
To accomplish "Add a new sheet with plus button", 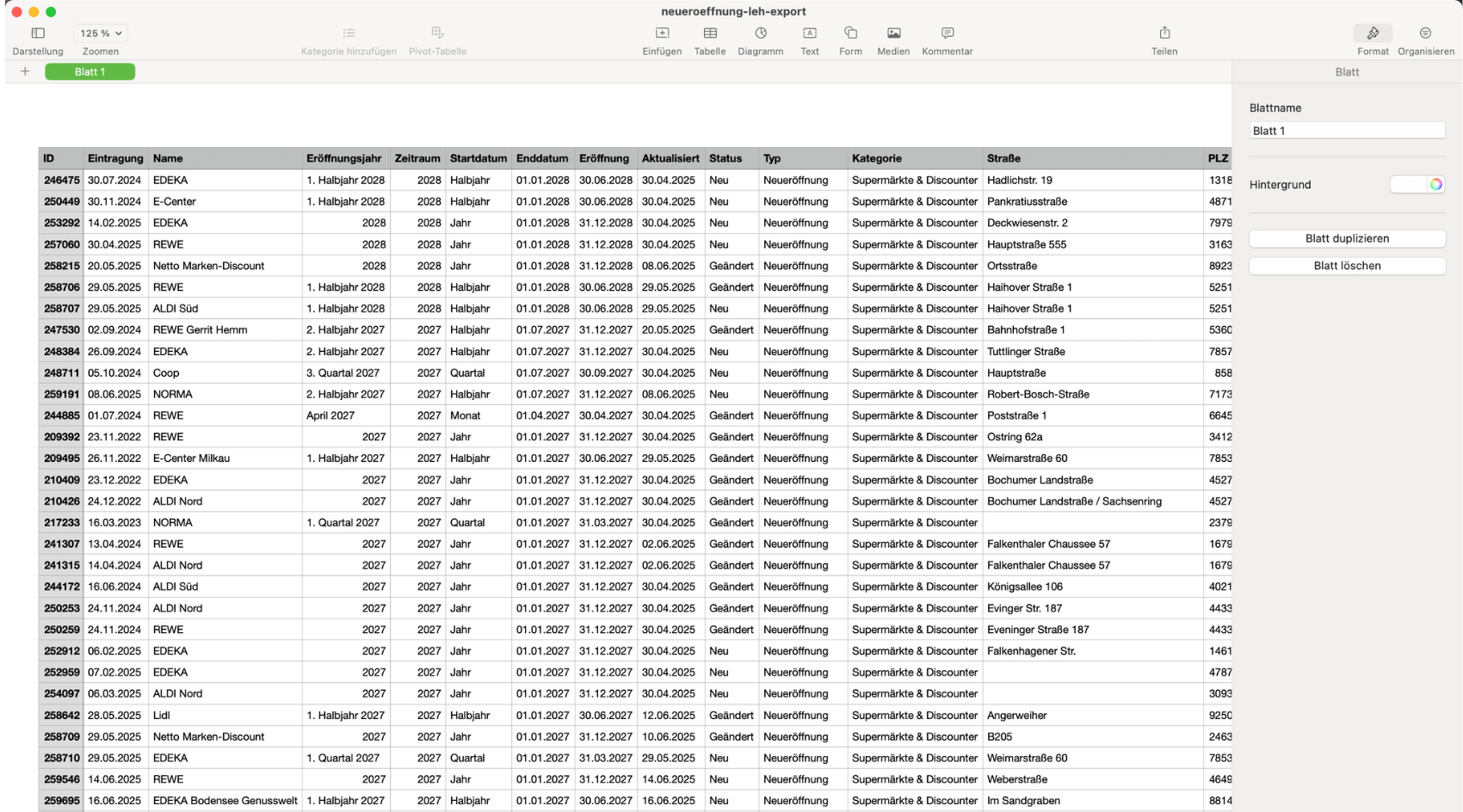I will [25, 71].
